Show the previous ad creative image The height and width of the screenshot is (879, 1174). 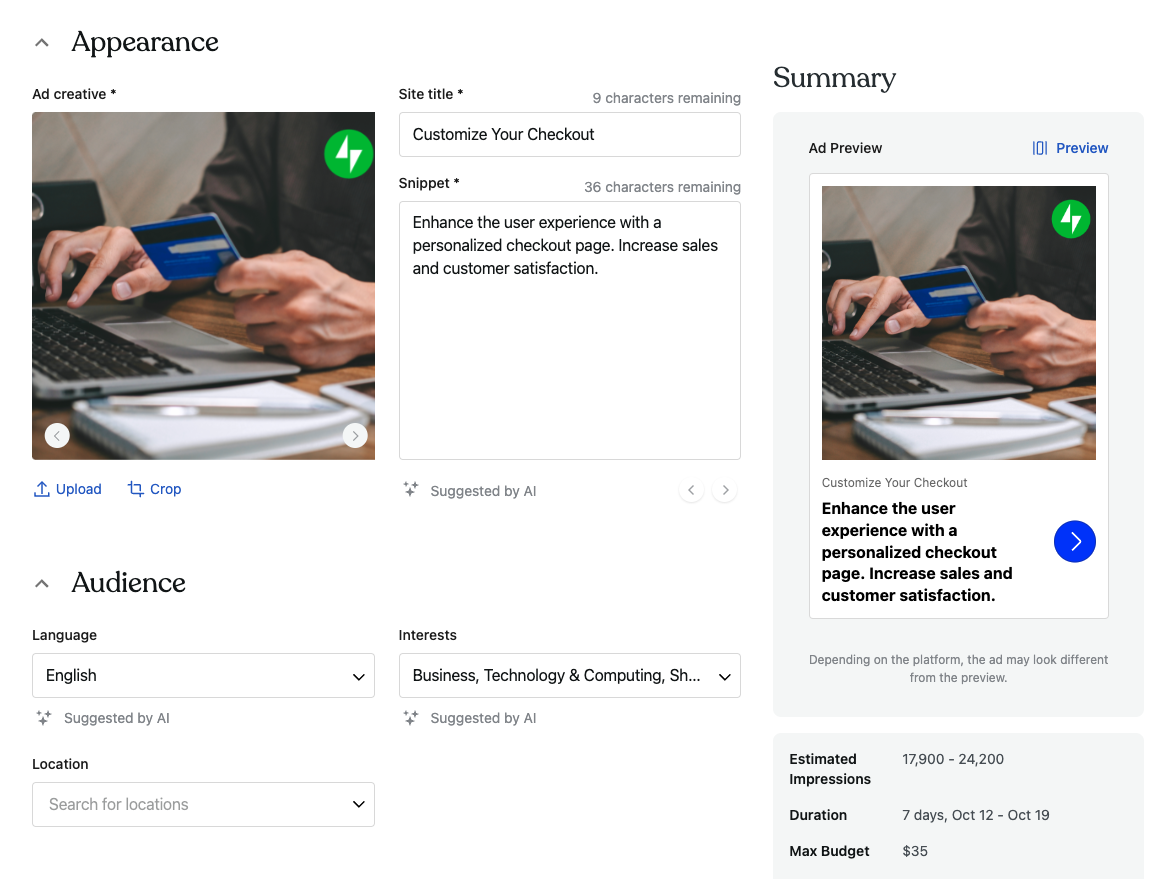[57, 435]
